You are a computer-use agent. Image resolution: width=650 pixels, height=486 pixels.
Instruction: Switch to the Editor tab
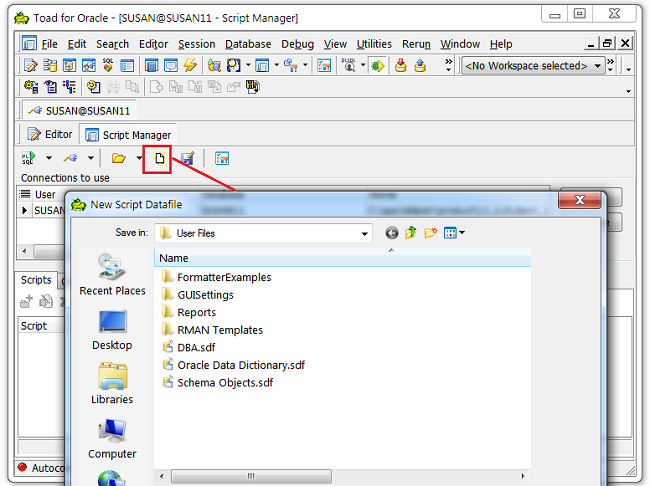(x=50, y=134)
